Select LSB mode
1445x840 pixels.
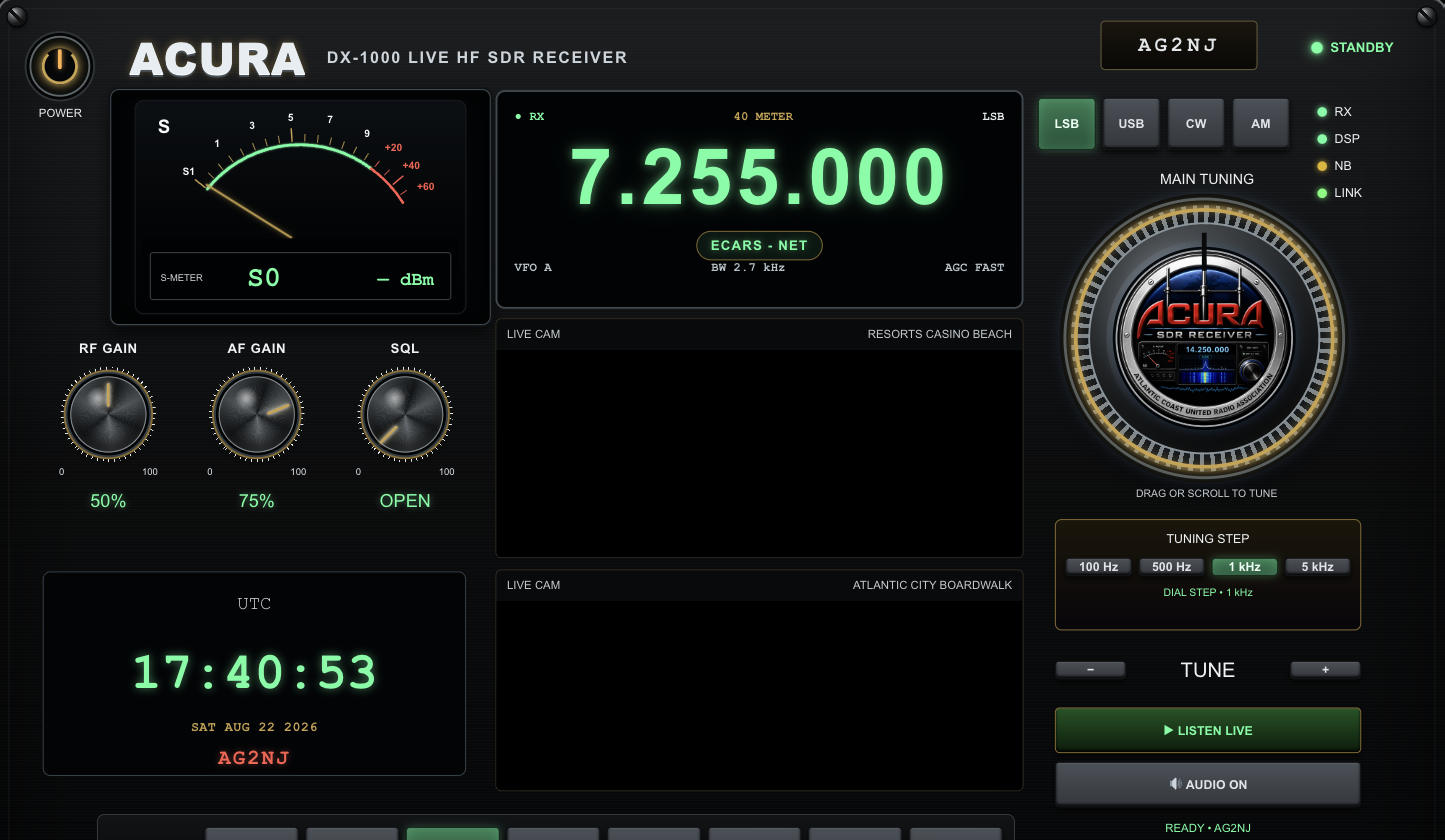tap(1067, 124)
